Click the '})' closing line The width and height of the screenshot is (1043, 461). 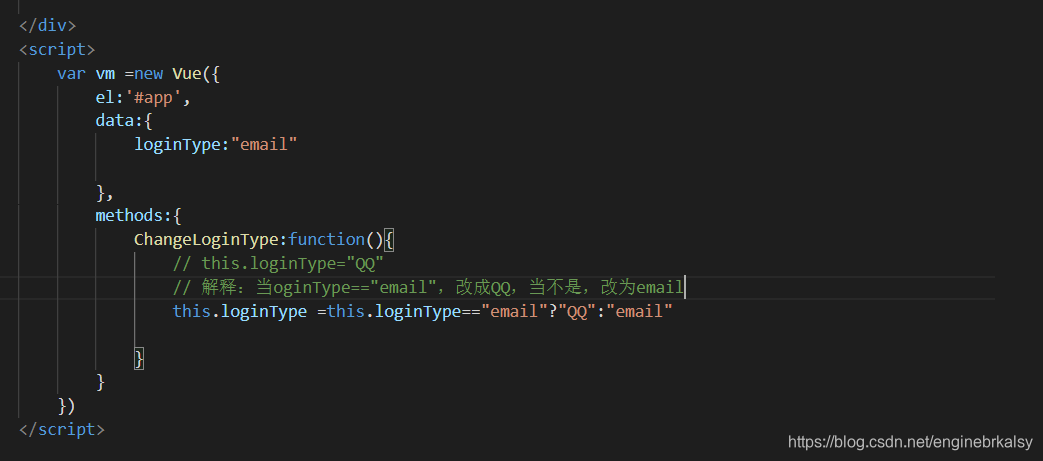[67, 406]
